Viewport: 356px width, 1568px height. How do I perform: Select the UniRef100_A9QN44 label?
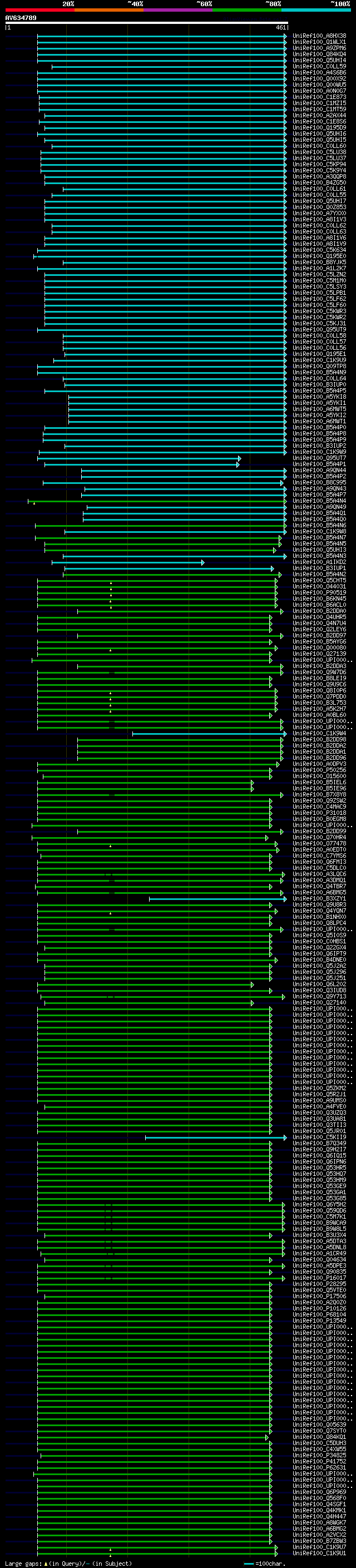pos(319,470)
